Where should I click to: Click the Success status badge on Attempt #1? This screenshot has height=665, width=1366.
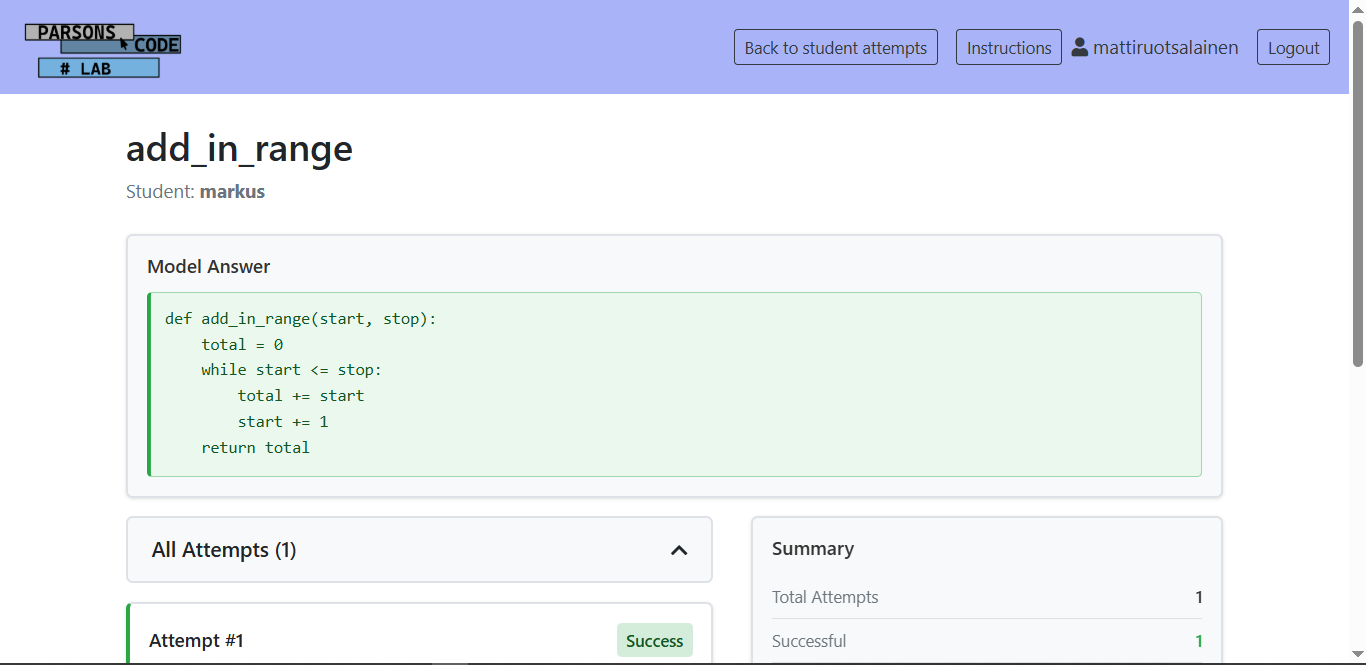pos(654,640)
